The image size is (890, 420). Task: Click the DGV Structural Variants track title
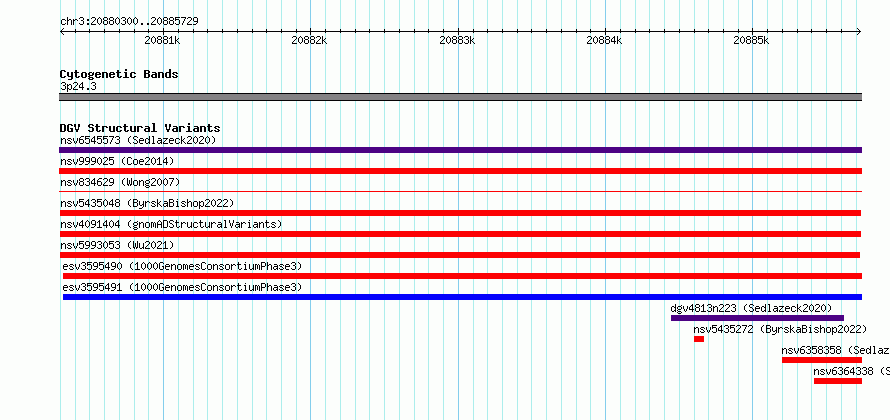coord(140,128)
